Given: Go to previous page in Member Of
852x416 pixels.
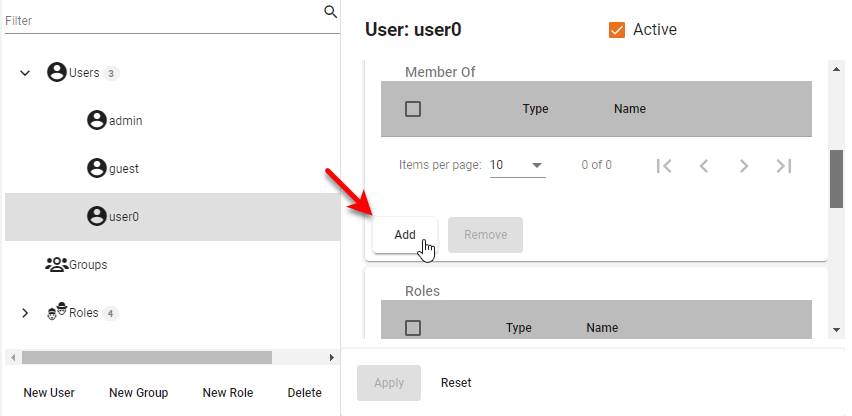Looking at the screenshot, I should (x=704, y=166).
